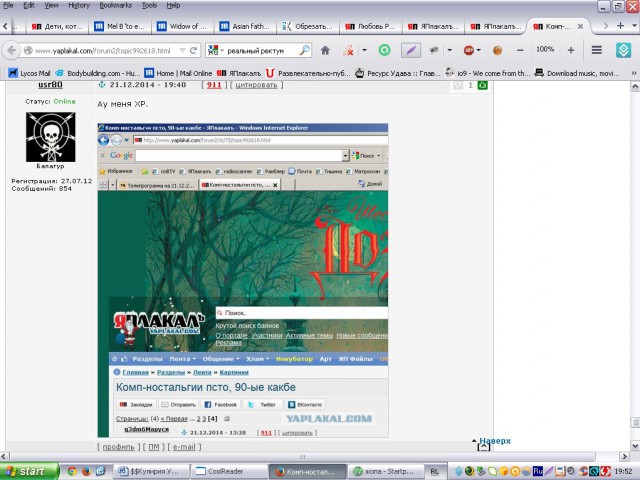Click the Ru language indicator in the tray
The image size is (640, 480).
(538, 471)
